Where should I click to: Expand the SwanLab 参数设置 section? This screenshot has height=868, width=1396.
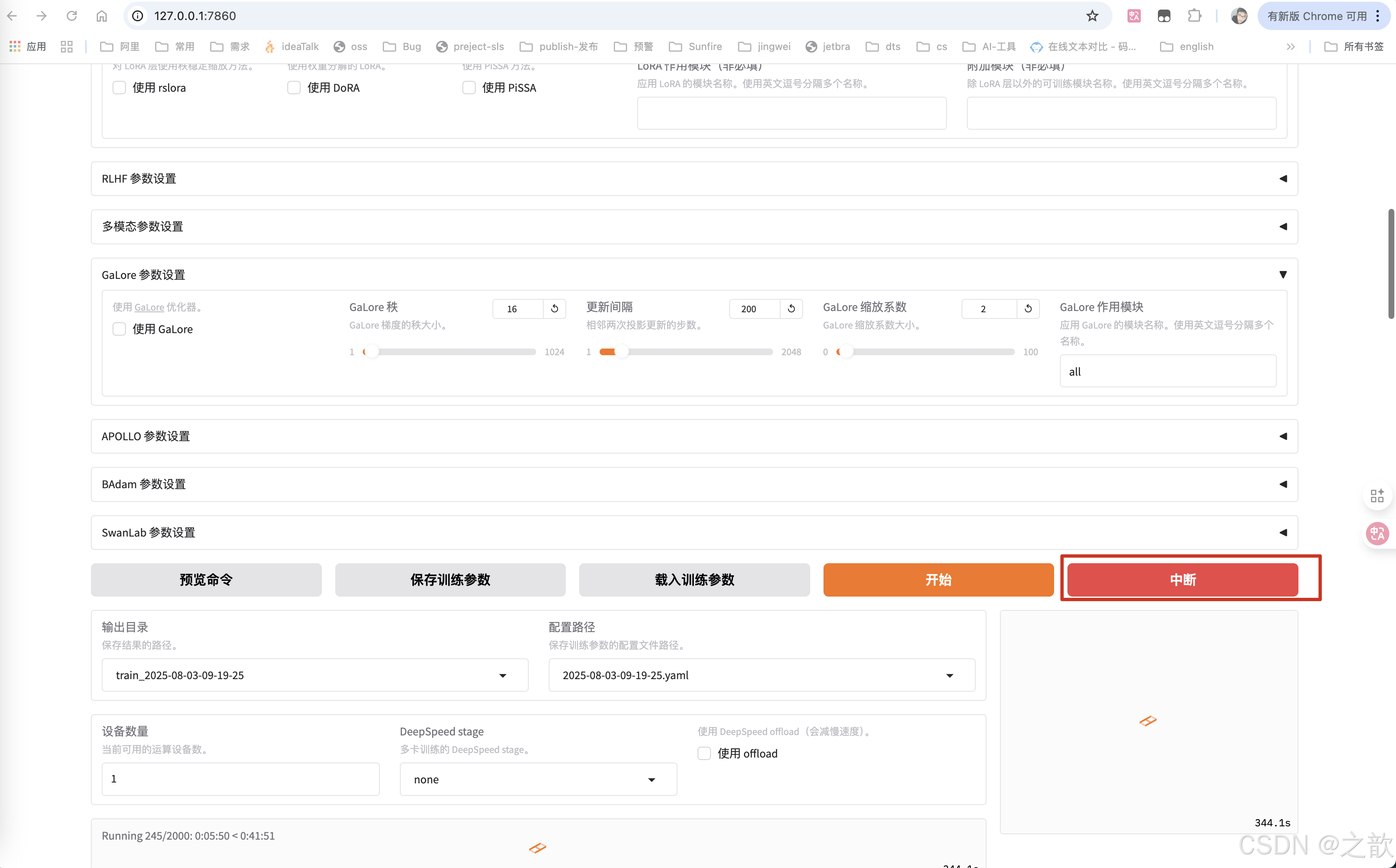click(694, 532)
